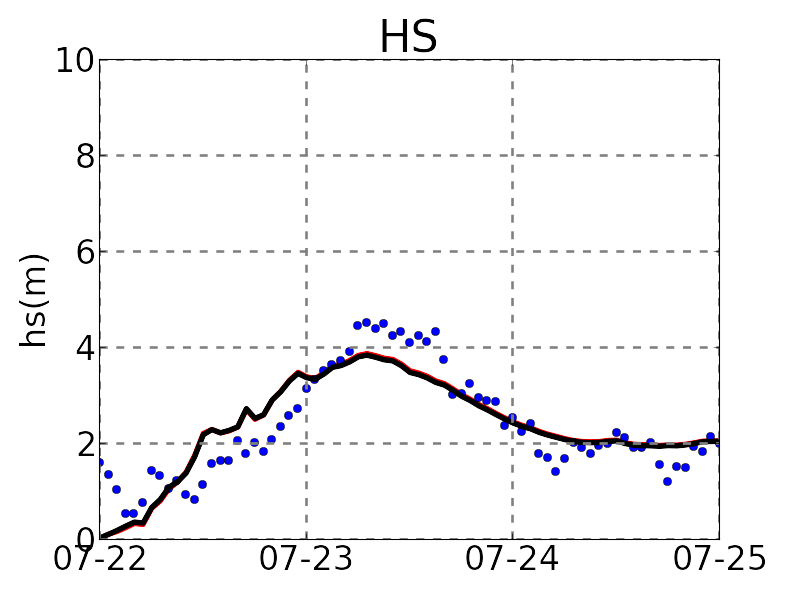
Task: Click the y-axis label 'hs(m)'
Action: pos(34,301)
